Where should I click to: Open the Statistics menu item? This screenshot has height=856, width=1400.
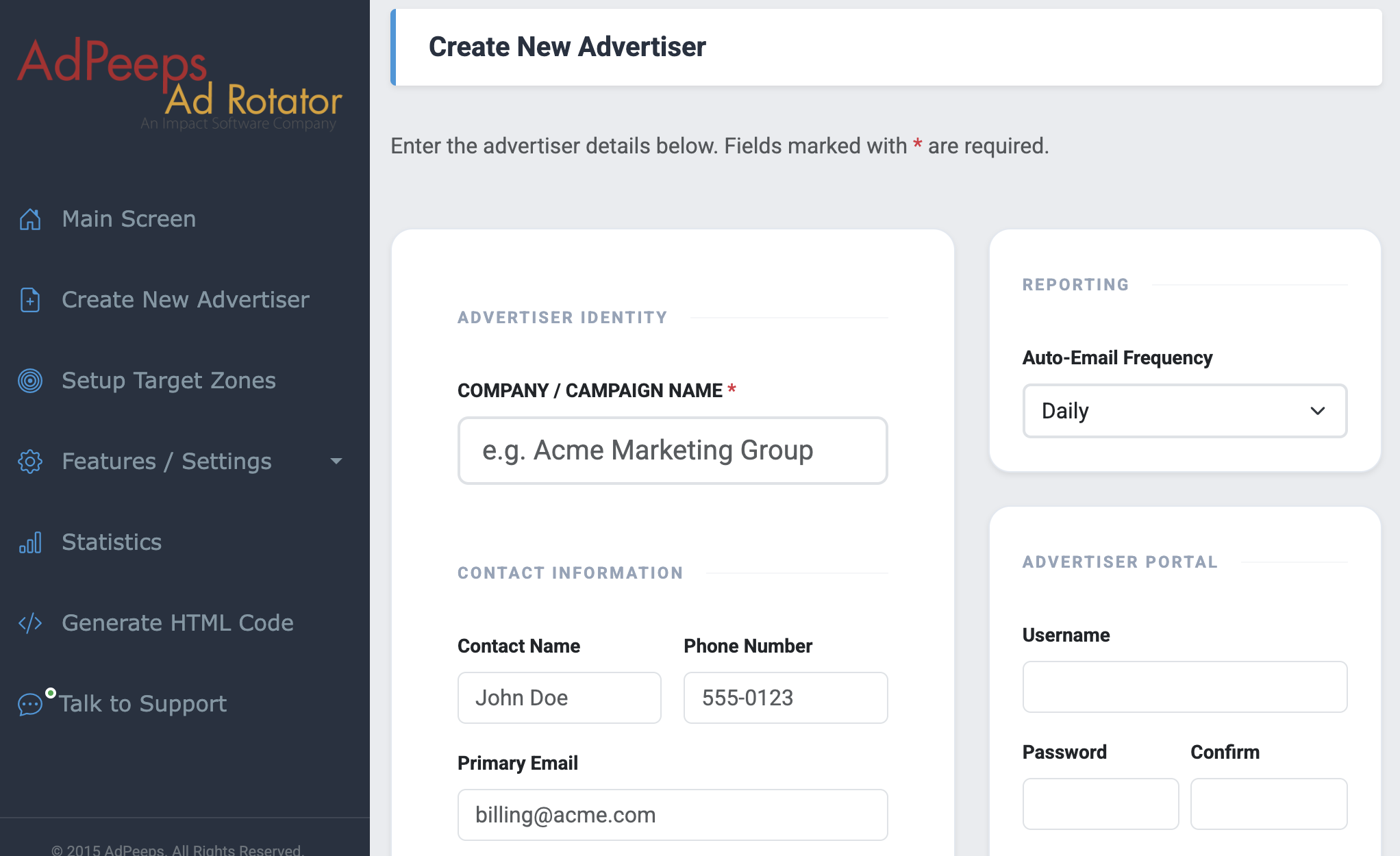click(x=112, y=542)
